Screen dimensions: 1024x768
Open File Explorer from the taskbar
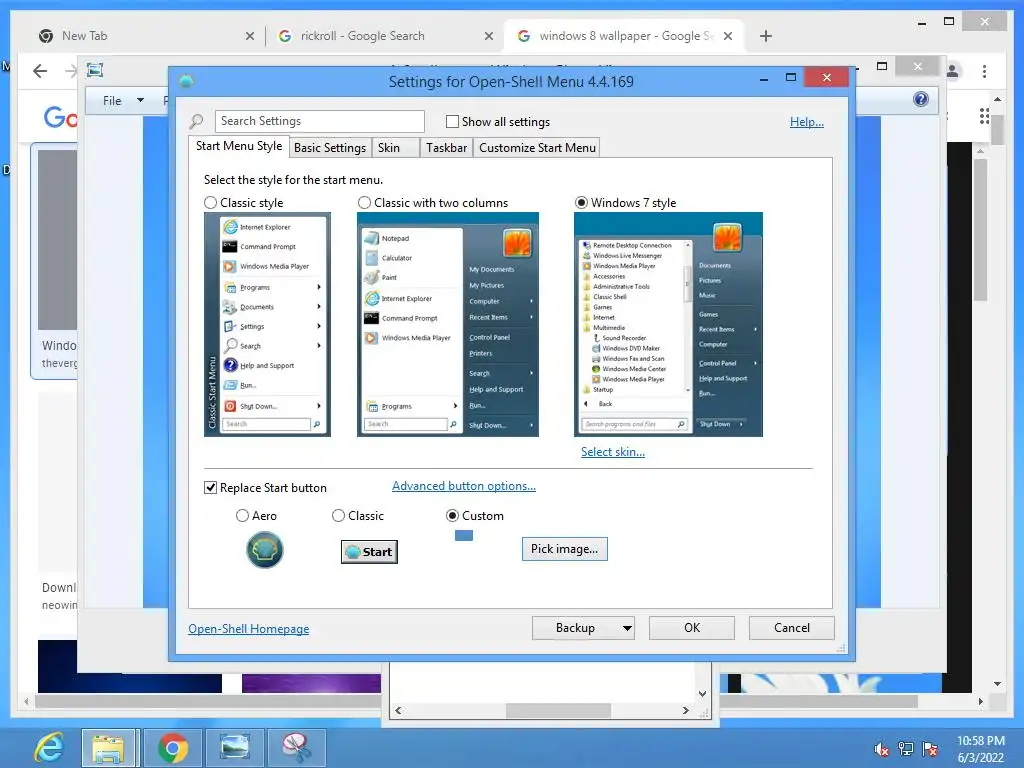coord(108,748)
